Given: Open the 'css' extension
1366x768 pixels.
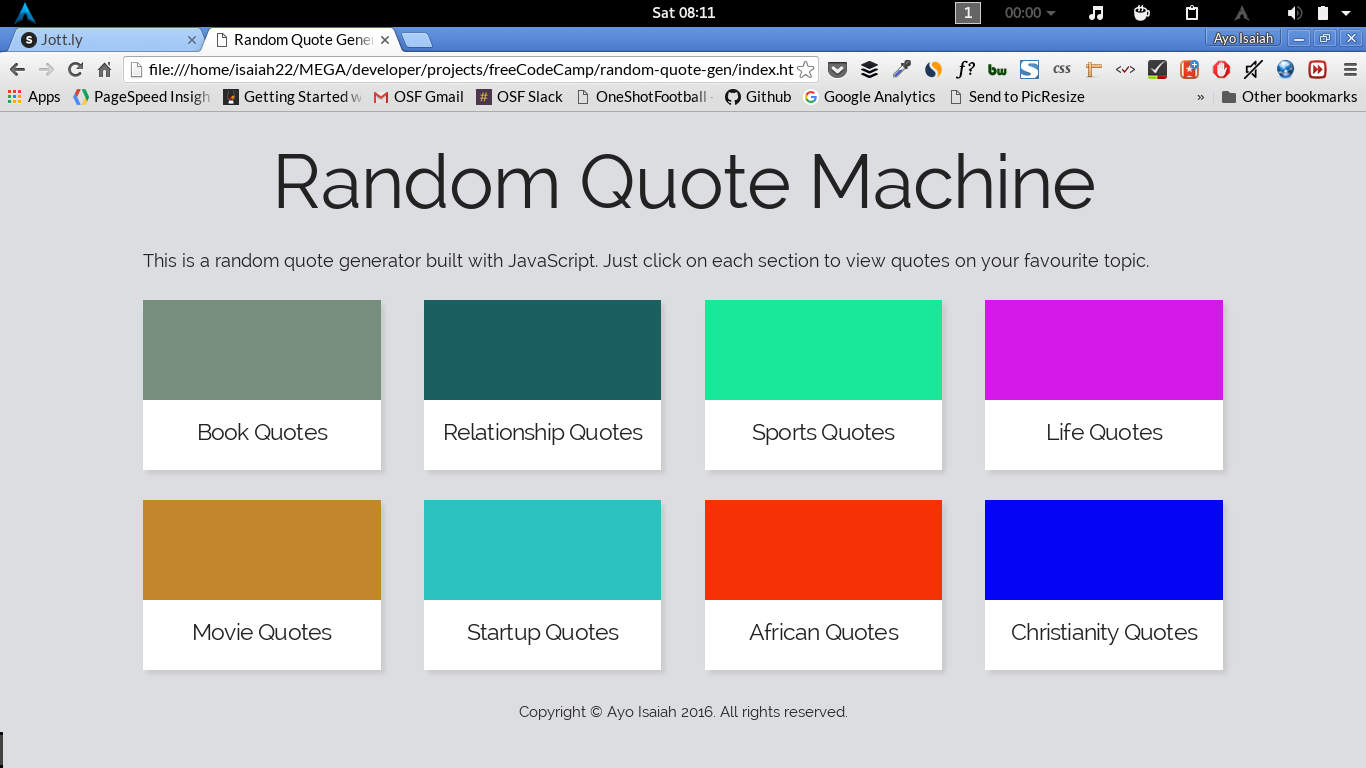Looking at the screenshot, I should coord(1061,69).
